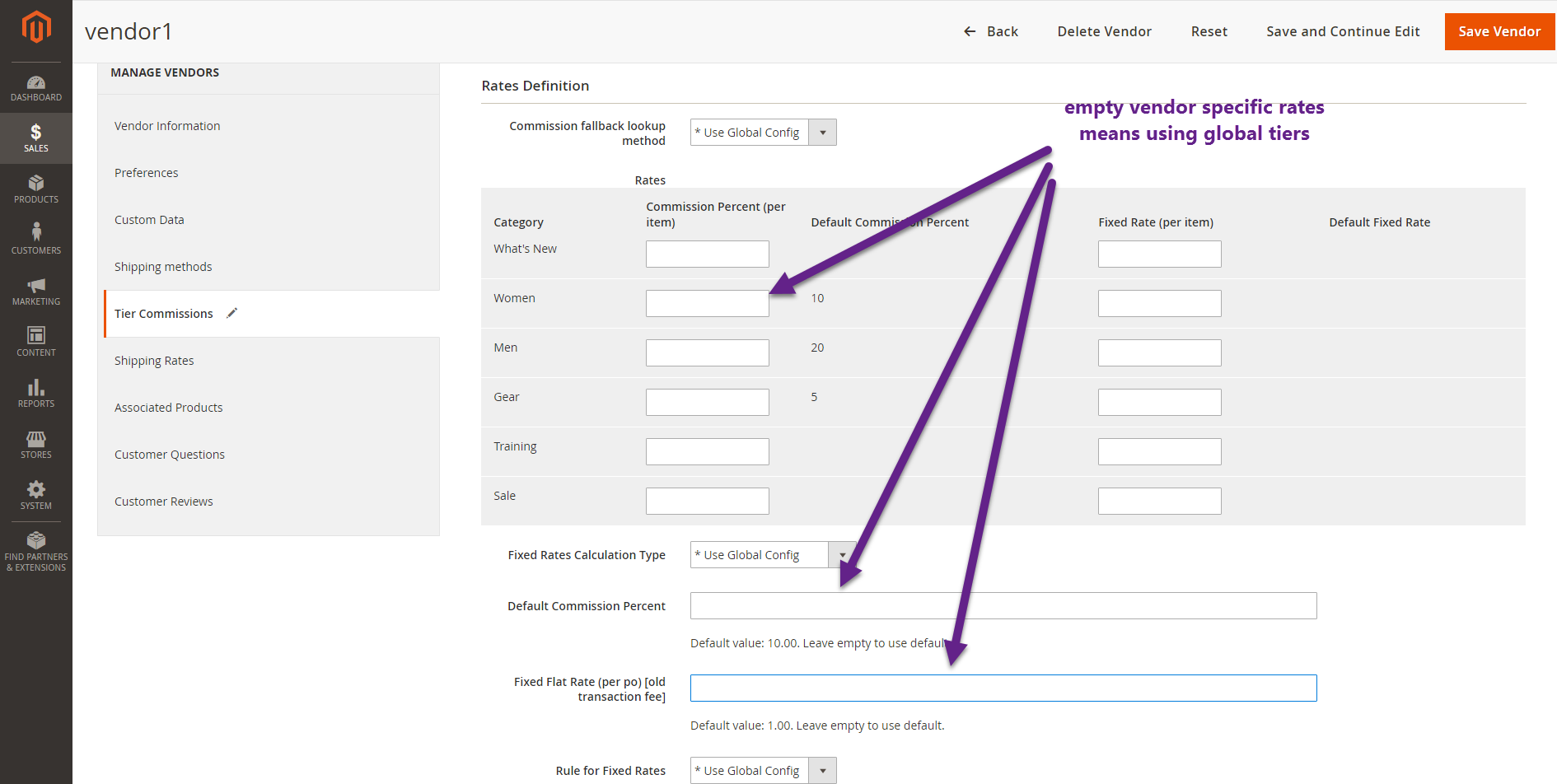Image resolution: width=1557 pixels, height=784 pixels.
Task: Focus Gear commission percent field
Action: point(707,402)
